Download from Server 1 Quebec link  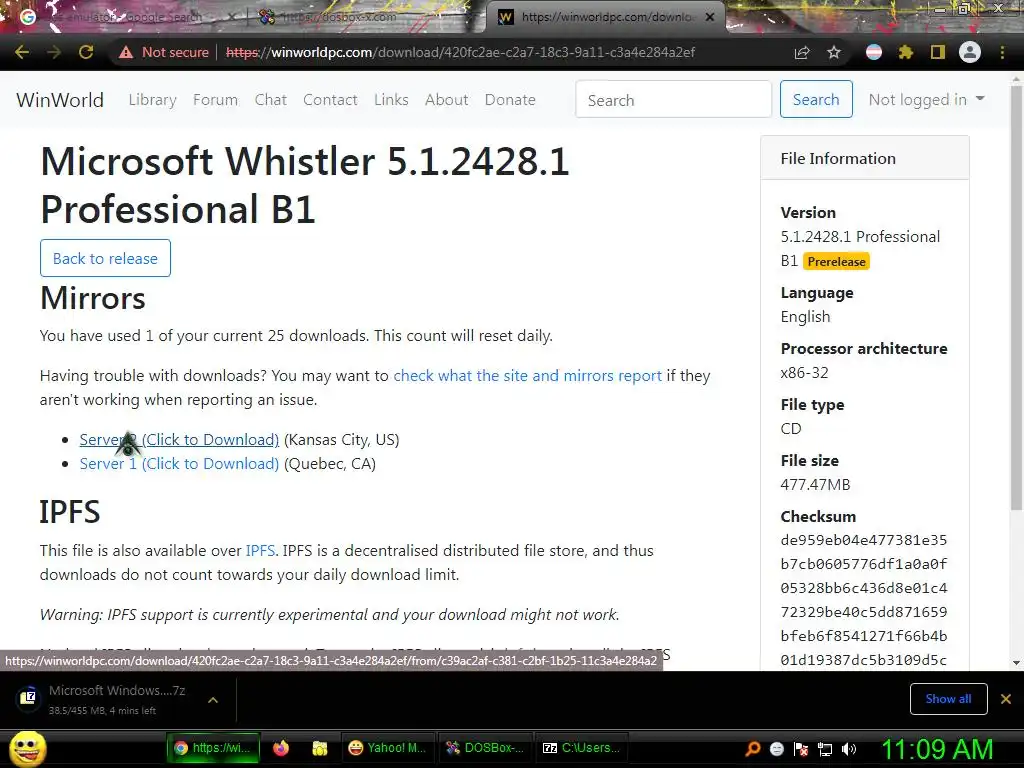[x=179, y=464]
